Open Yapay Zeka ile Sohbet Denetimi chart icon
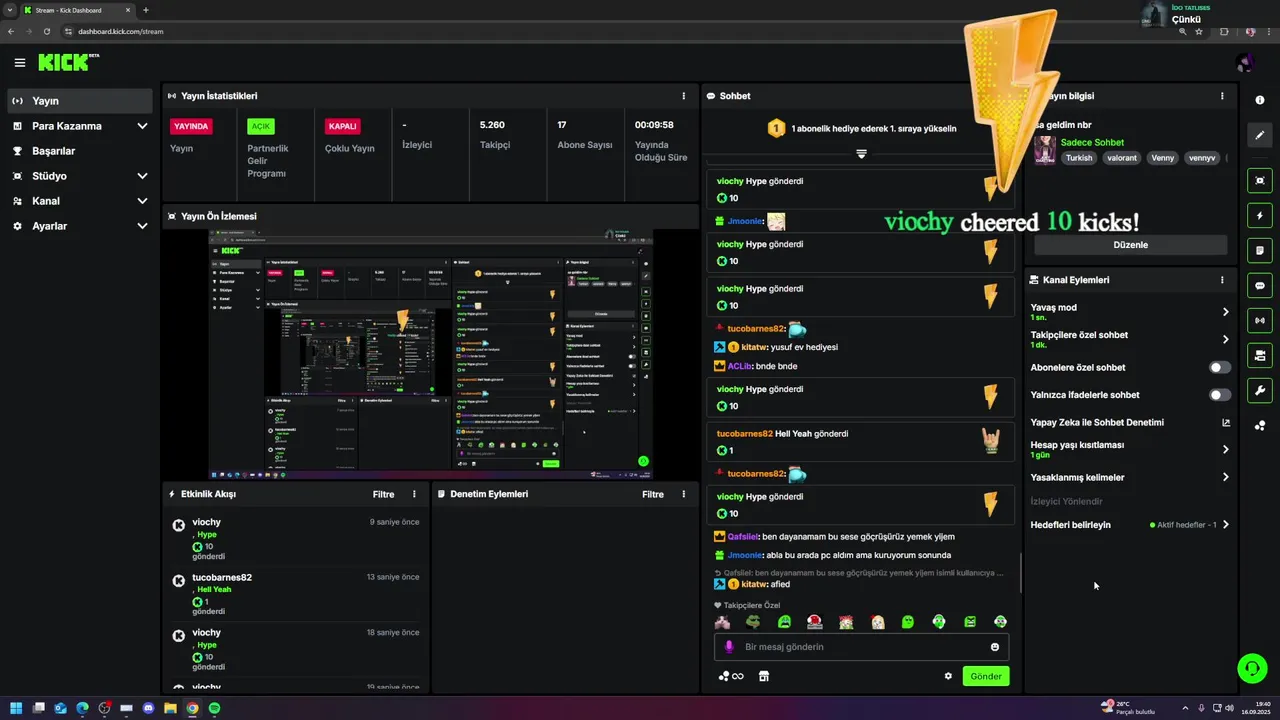Viewport: 1280px width, 720px height. (1226, 422)
